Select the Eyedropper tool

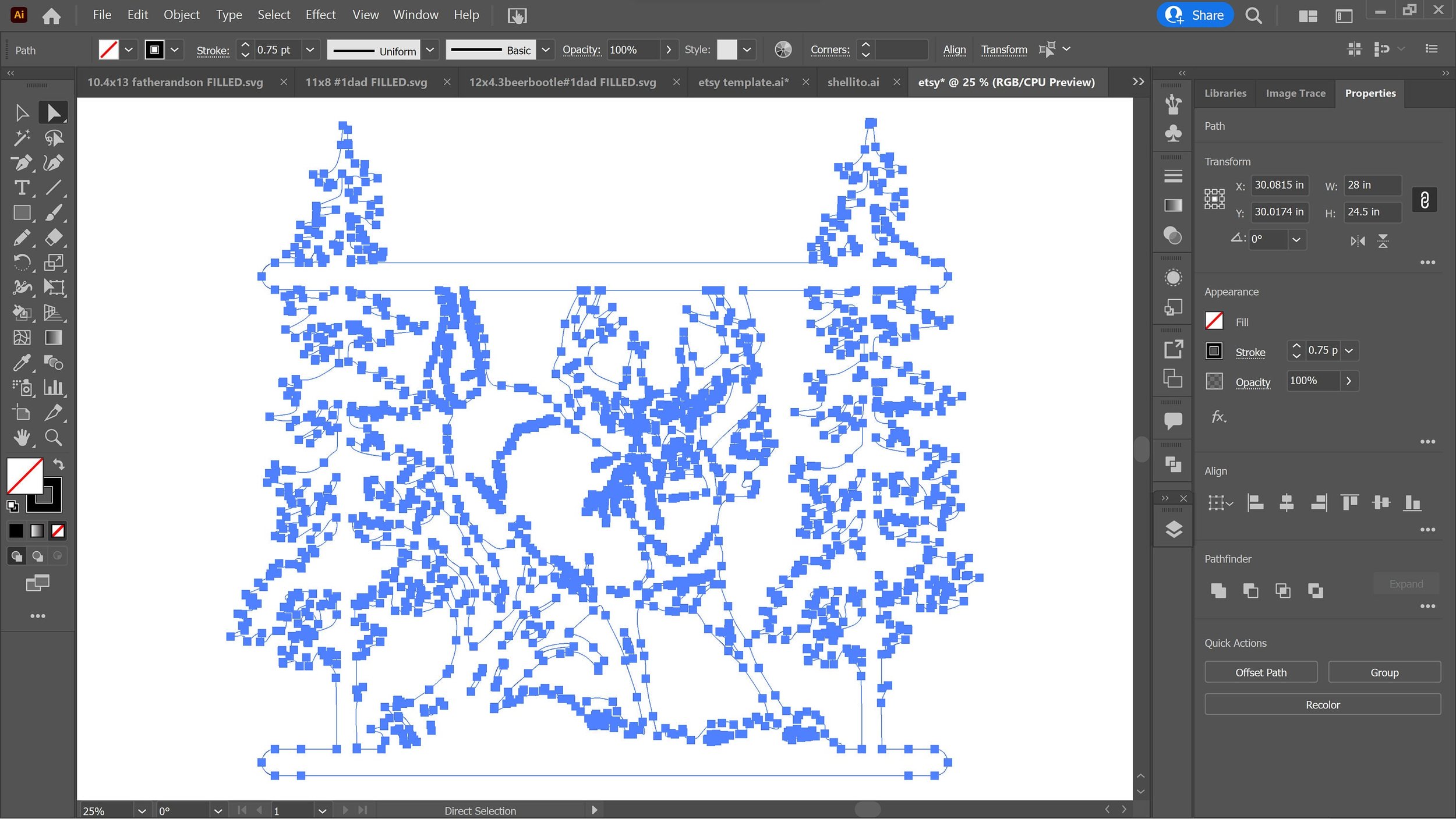pyautogui.click(x=22, y=363)
